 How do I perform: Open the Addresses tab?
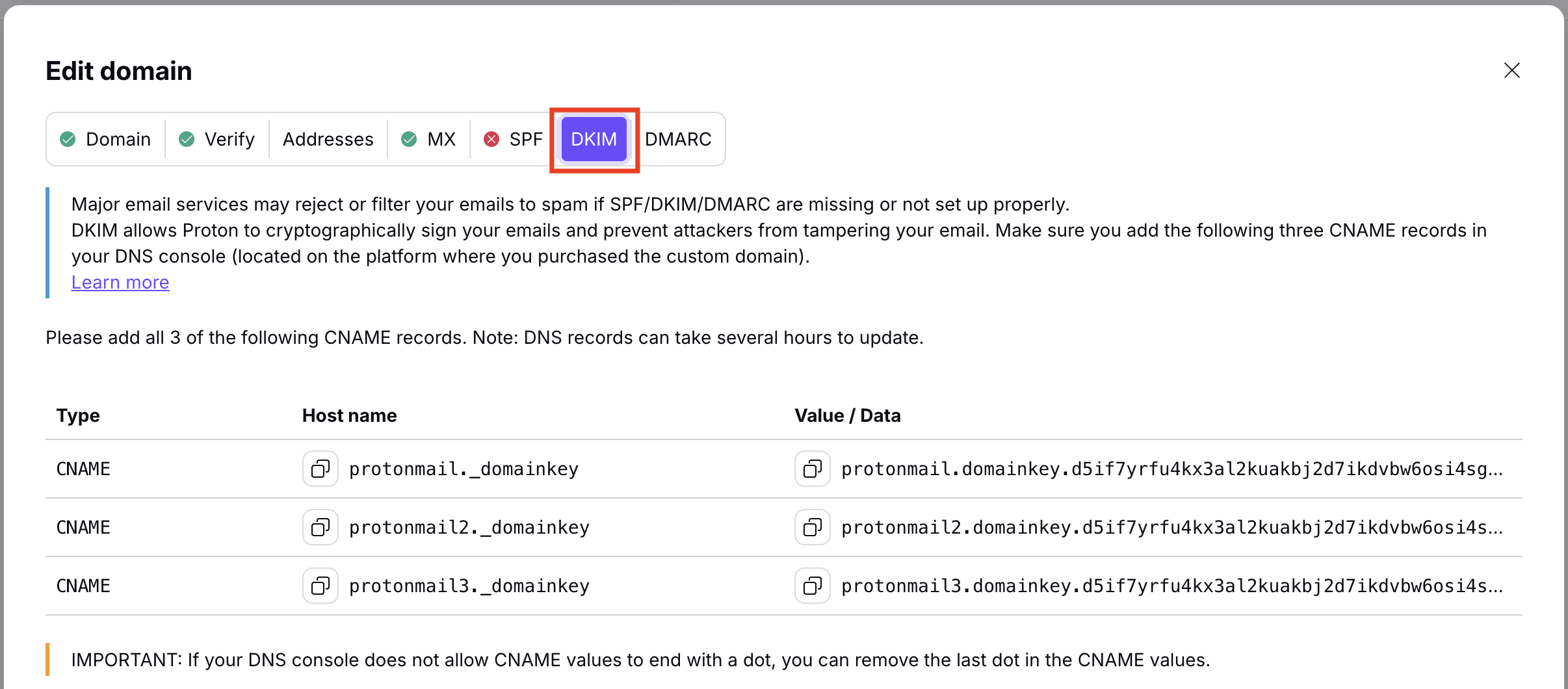click(x=328, y=138)
